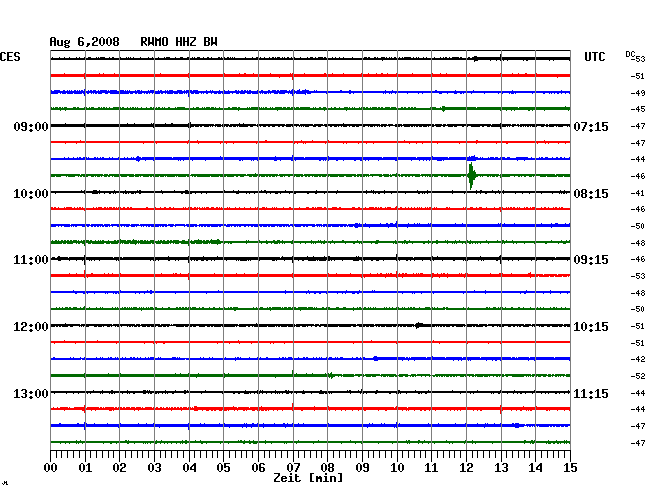
Task: Click the date label Aug 6,2008
Action: 84,42
